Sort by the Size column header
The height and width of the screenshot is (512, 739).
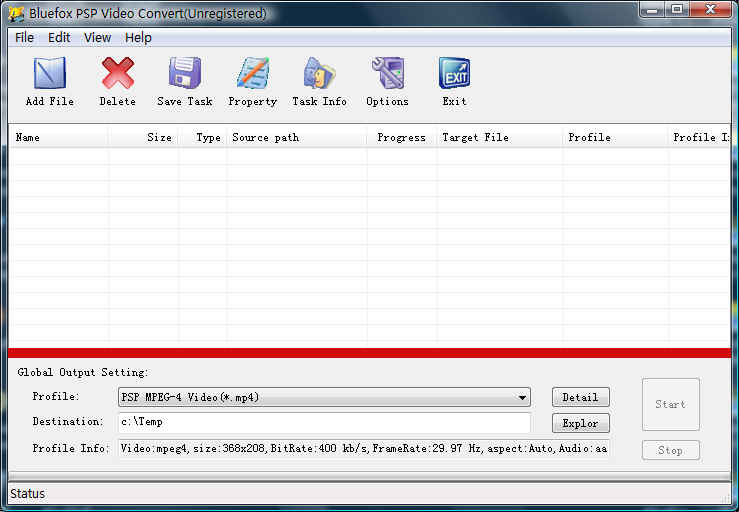143,138
